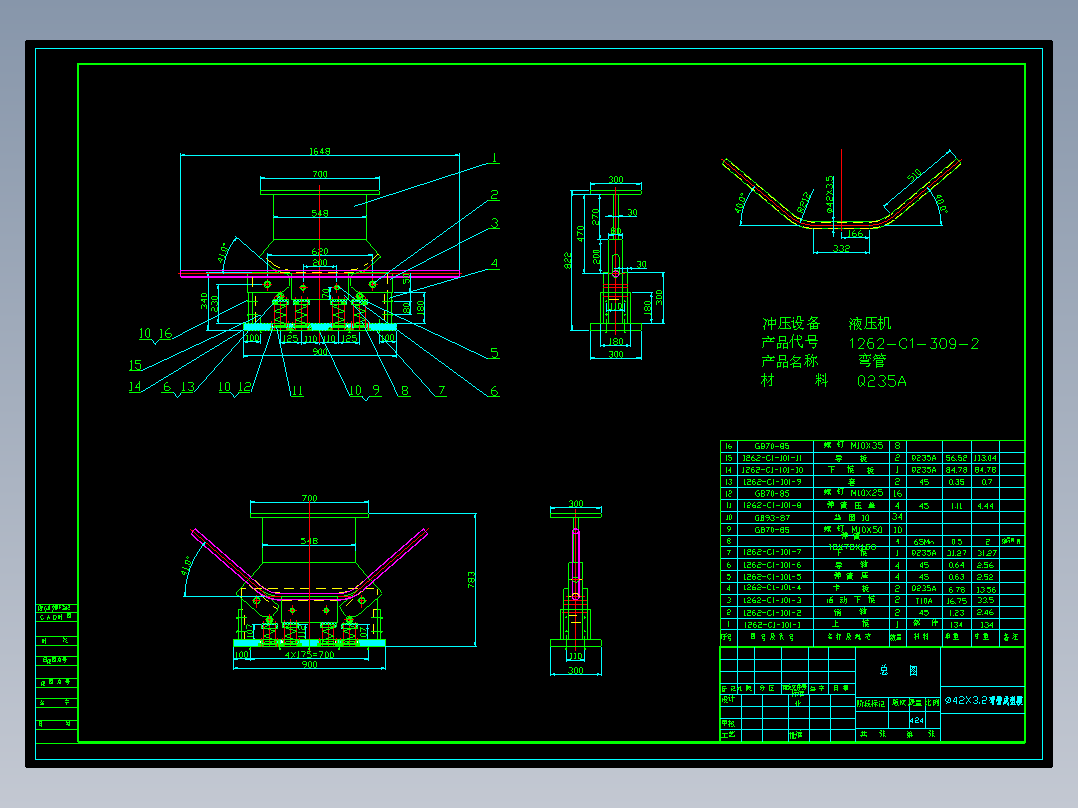Select the Φ42X3.2 drawing title text
Image resolution: width=1078 pixels, height=808 pixels.
983,701
